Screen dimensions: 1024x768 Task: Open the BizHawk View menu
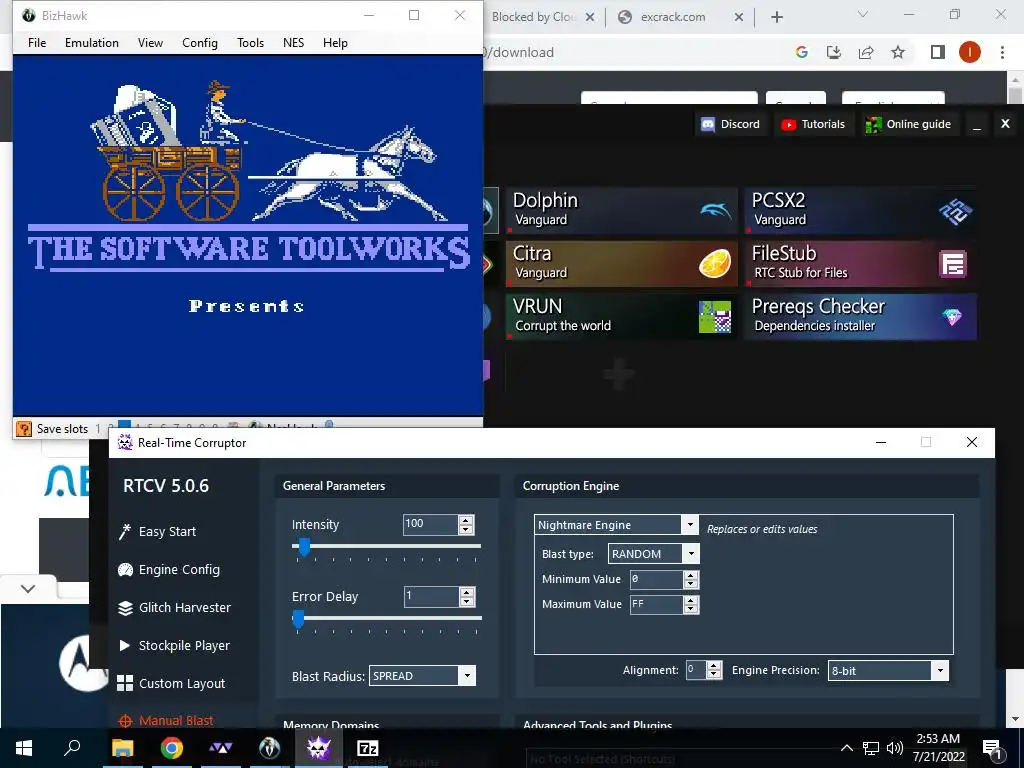[150, 43]
